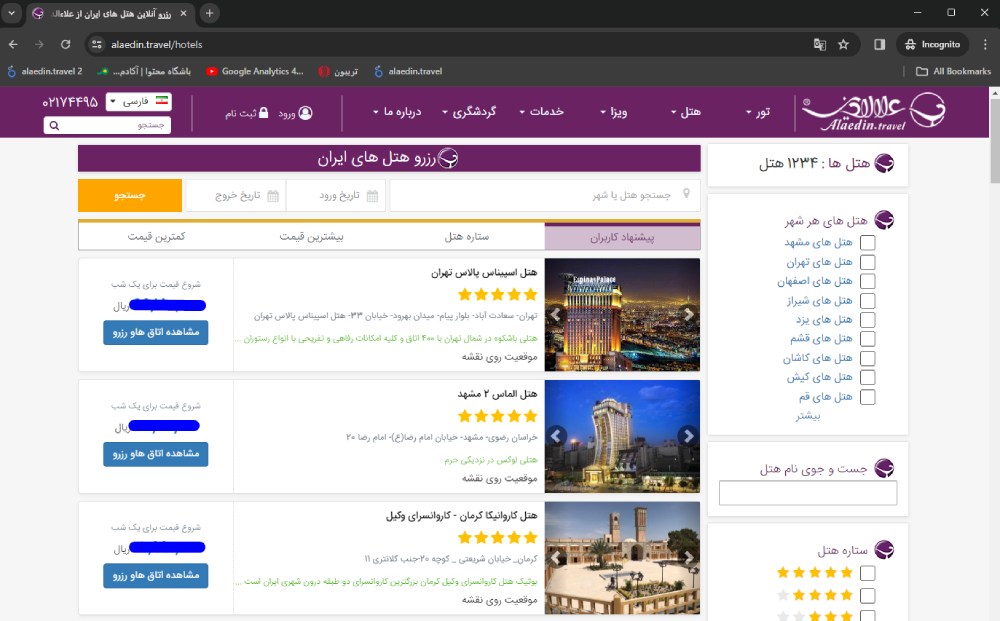1000x621 pixels.
Task: Check the هتل های تهران checkbox
Action: pos(868,262)
